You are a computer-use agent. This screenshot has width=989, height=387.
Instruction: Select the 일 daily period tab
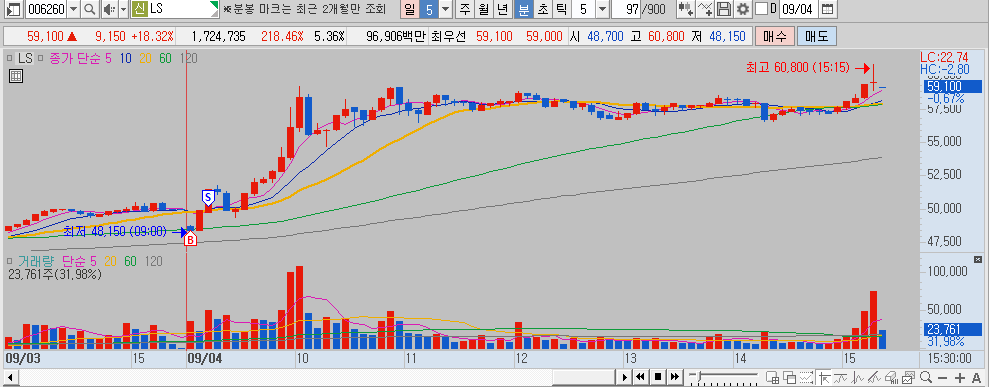(x=410, y=9)
